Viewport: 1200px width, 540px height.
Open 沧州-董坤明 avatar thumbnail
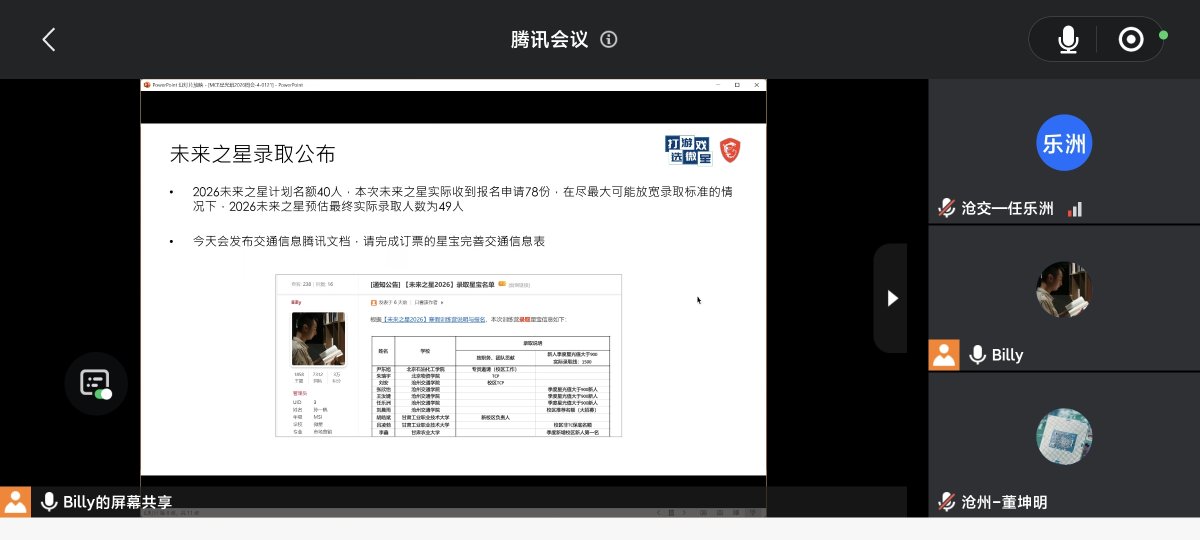[1064, 437]
